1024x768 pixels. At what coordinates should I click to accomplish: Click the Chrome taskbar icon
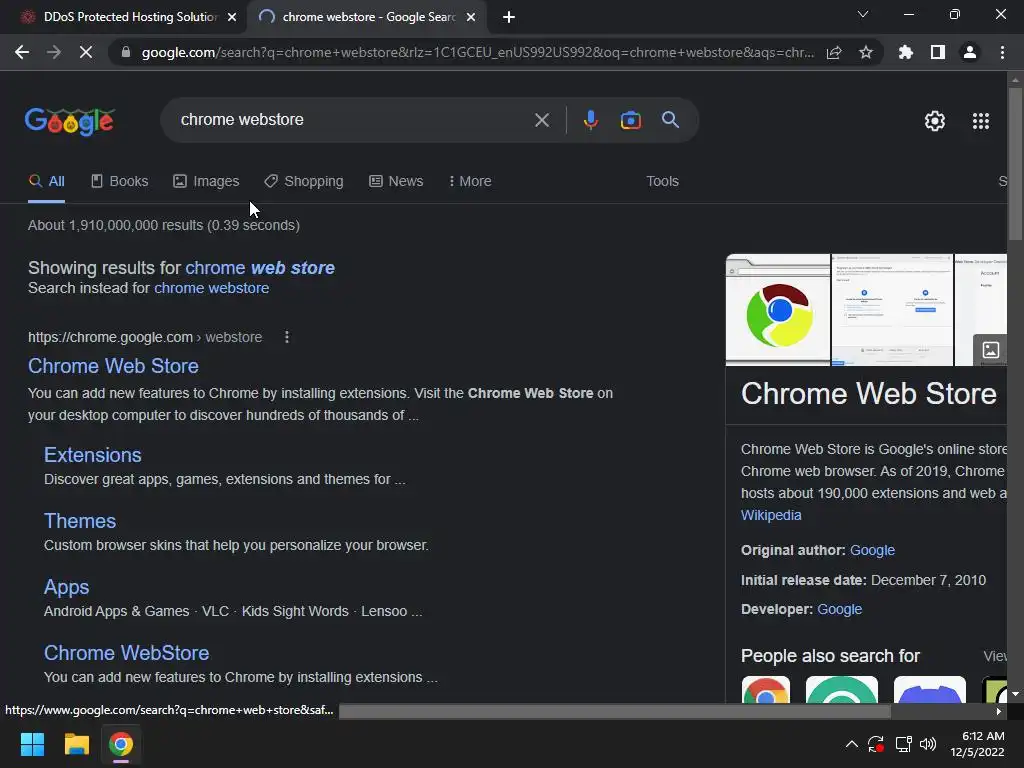(x=121, y=744)
